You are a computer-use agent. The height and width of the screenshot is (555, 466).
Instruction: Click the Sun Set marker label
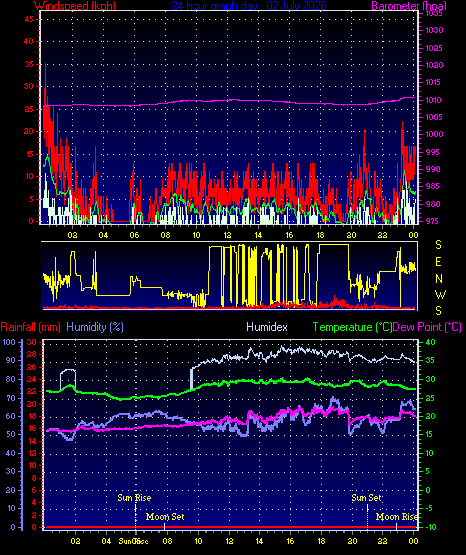(367, 498)
